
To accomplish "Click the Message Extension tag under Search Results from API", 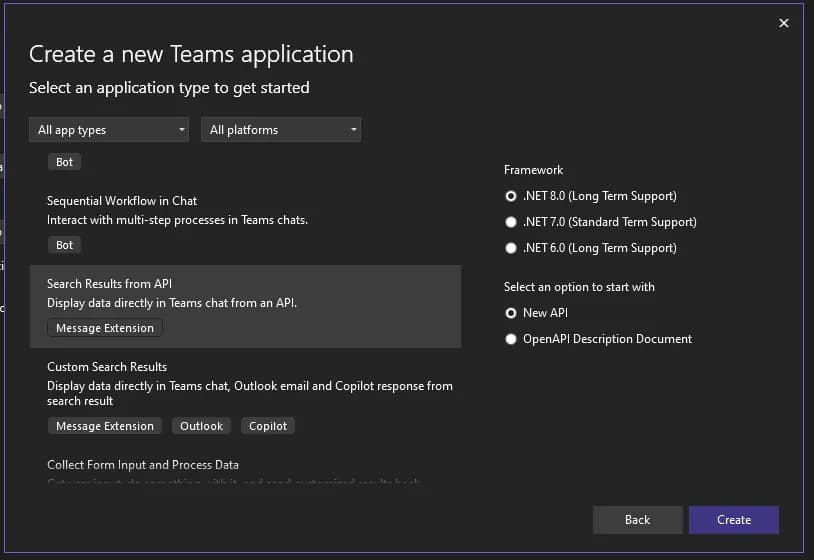I will coord(105,328).
